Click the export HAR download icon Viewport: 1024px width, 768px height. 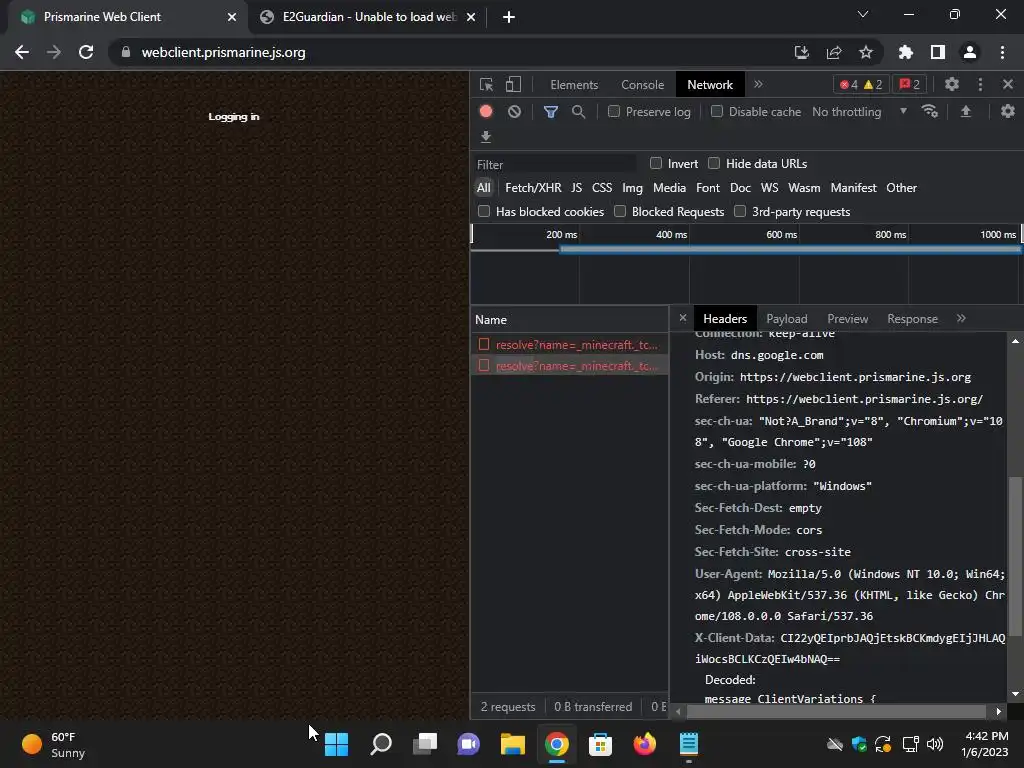pyautogui.click(x=485, y=136)
